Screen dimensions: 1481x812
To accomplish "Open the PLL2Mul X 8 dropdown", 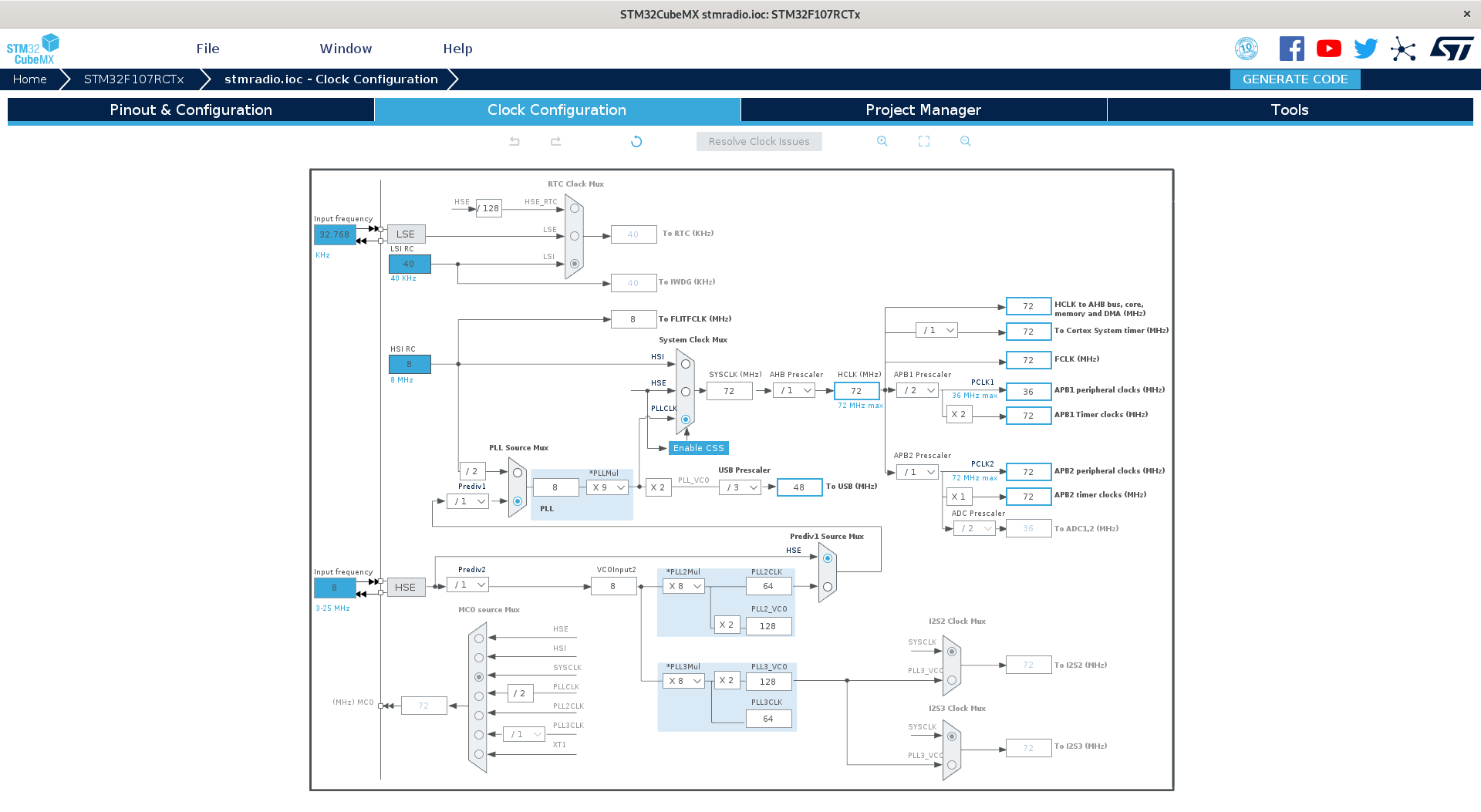I will point(684,587).
